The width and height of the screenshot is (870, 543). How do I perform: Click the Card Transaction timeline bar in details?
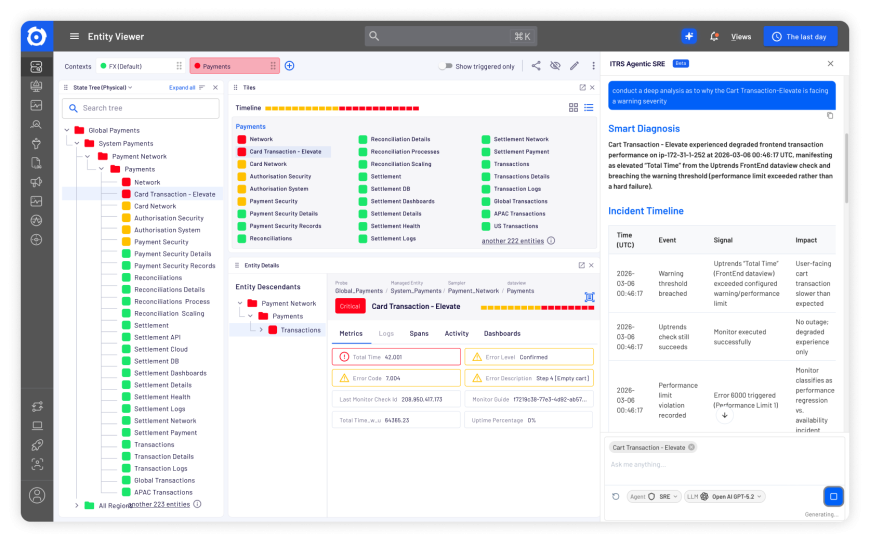tap(537, 307)
